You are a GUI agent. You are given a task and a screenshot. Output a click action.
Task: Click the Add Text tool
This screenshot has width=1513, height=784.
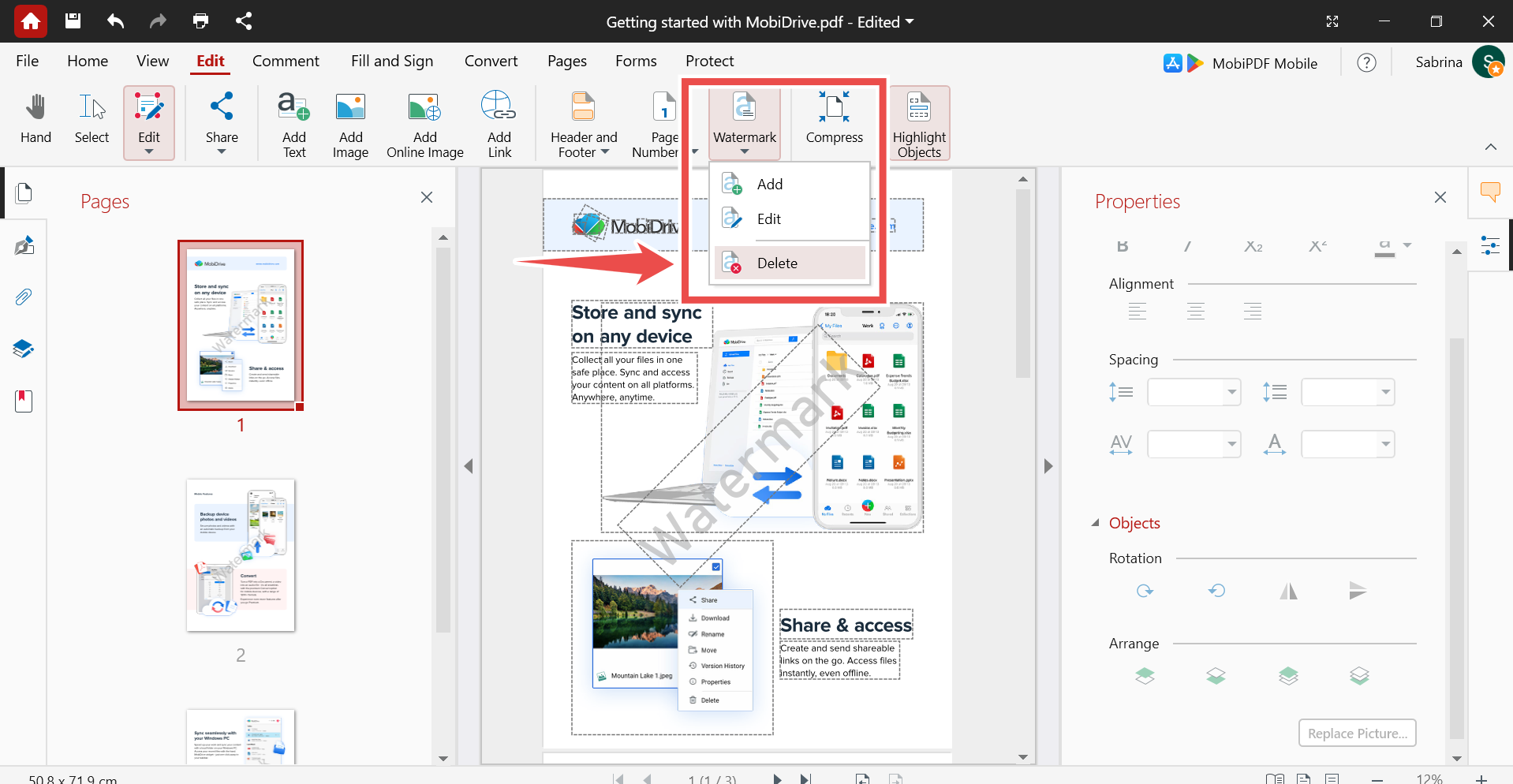(294, 125)
